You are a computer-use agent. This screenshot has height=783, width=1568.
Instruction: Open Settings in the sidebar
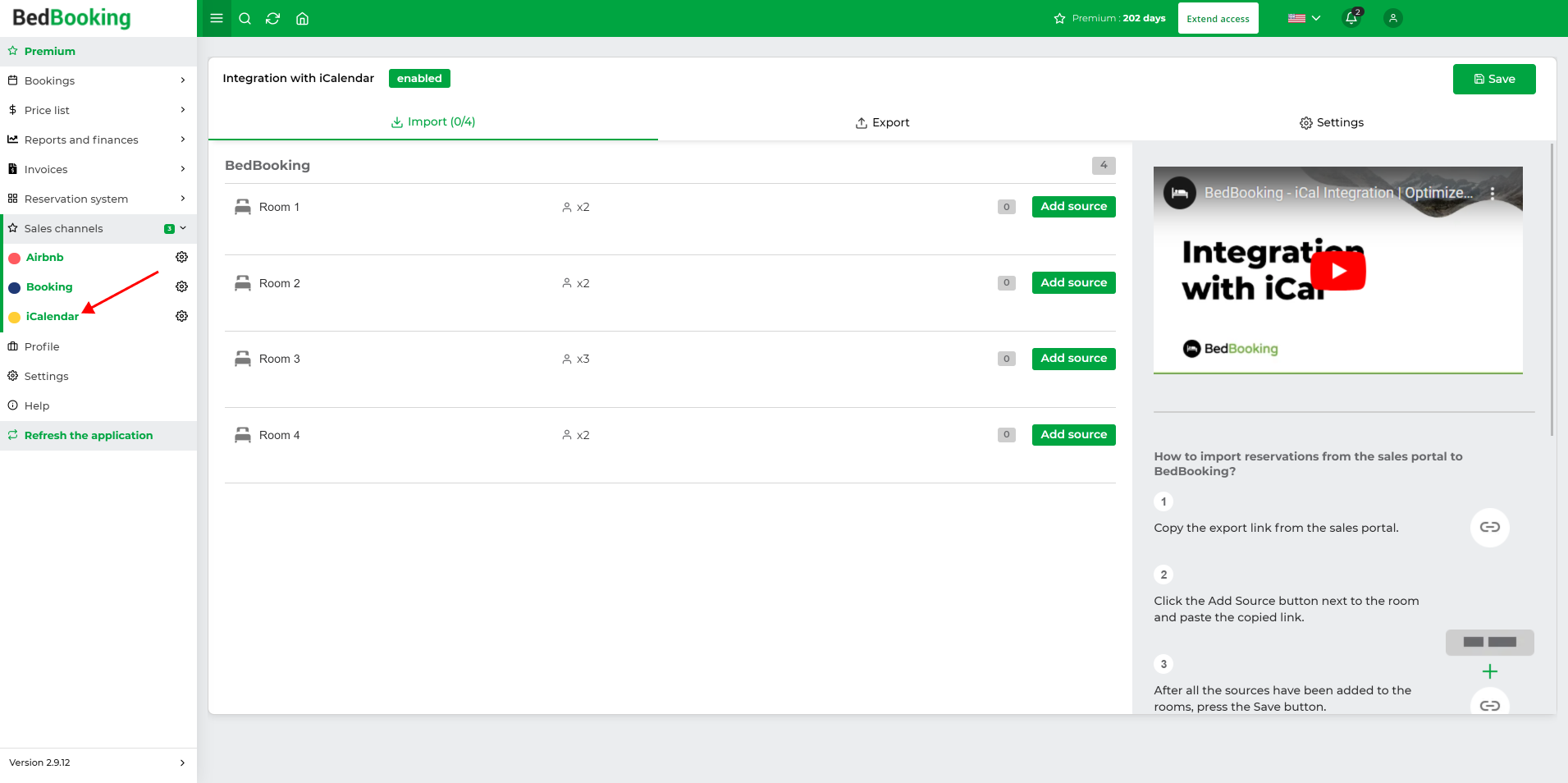point(98,376)
